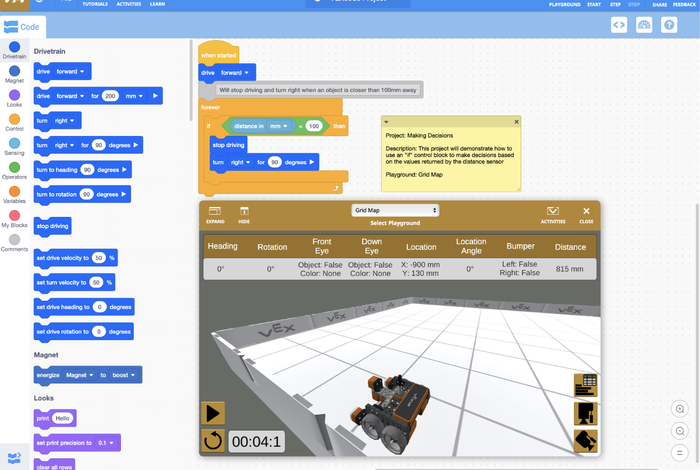Open the Playground menu item
The width and height of the screenshot is (700, 470).
[564, 4]
